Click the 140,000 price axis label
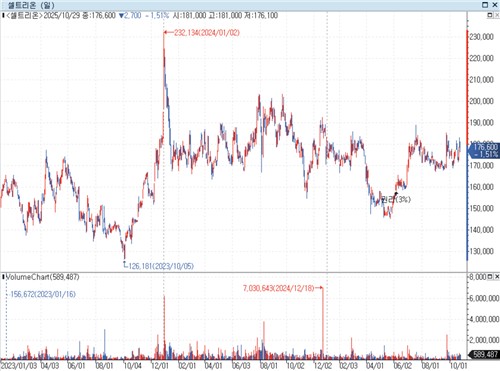This screenshot has width=500, height=371. [481, 230]
